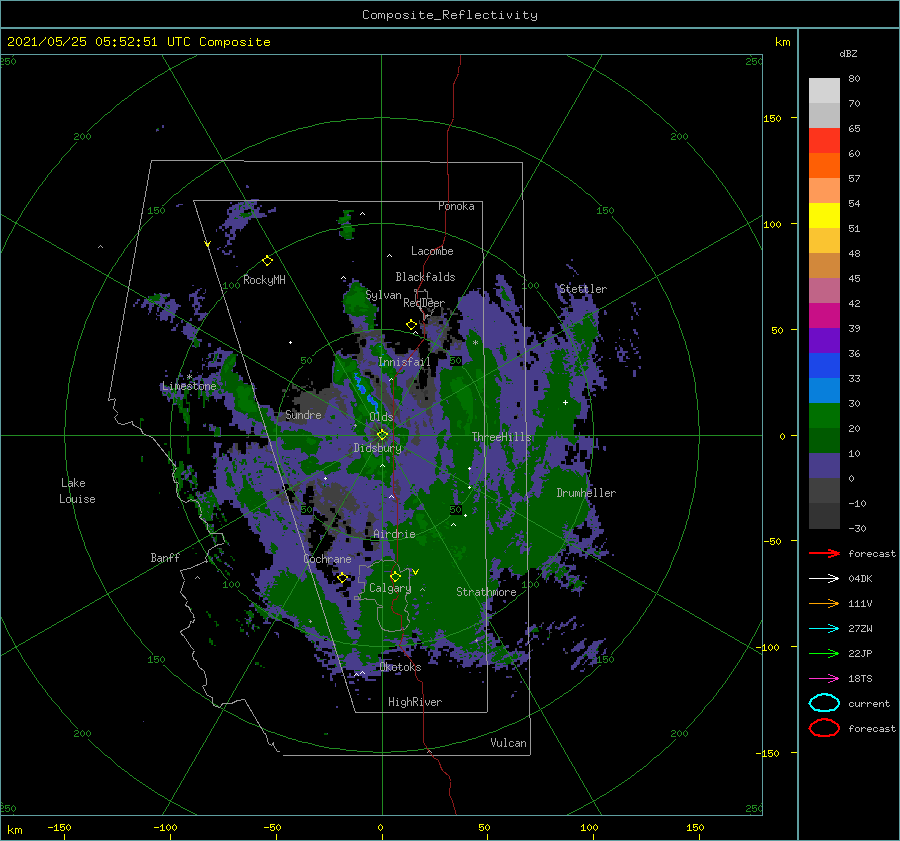Pick the blue 36-33 dBZ swatch
The image size is (900, 841).
point(824,365)
